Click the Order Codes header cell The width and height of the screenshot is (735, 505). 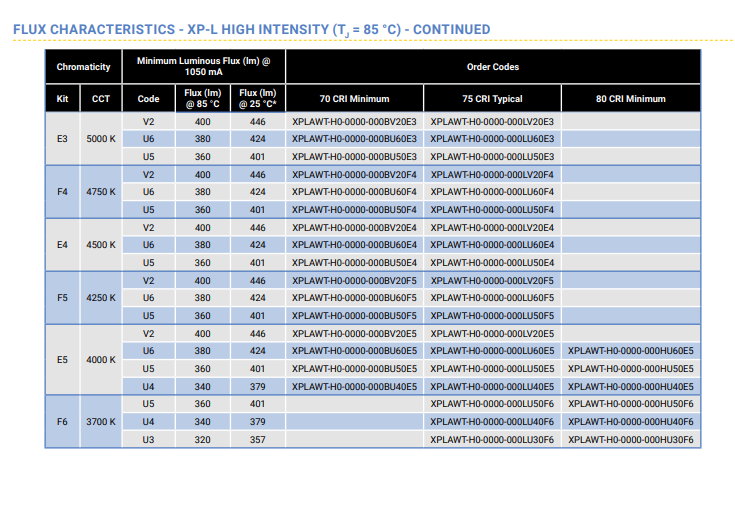pyautogui.click(x=493, y=67)
